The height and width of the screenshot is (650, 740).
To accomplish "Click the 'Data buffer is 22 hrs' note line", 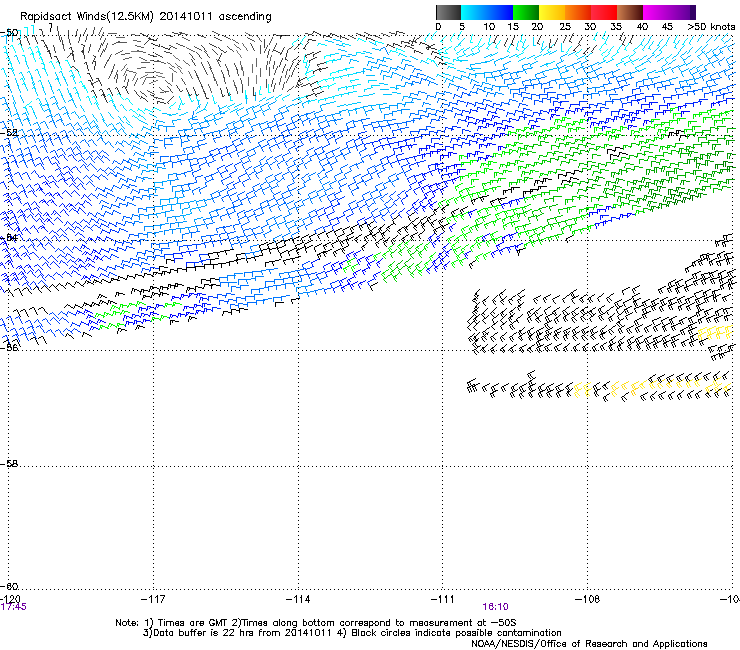I will click(352, 633).
